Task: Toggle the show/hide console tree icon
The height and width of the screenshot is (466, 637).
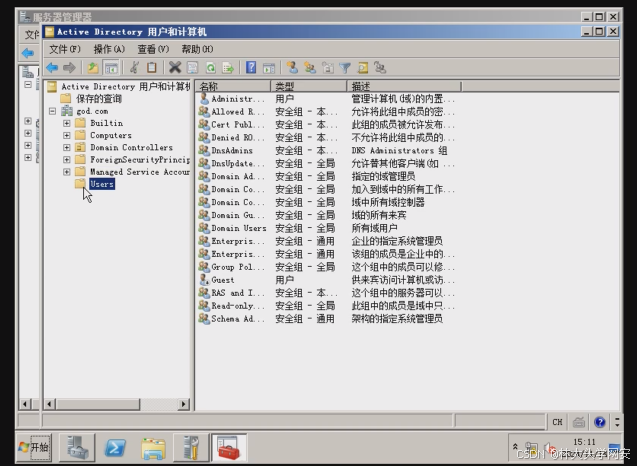Action: tap(111, 67)
